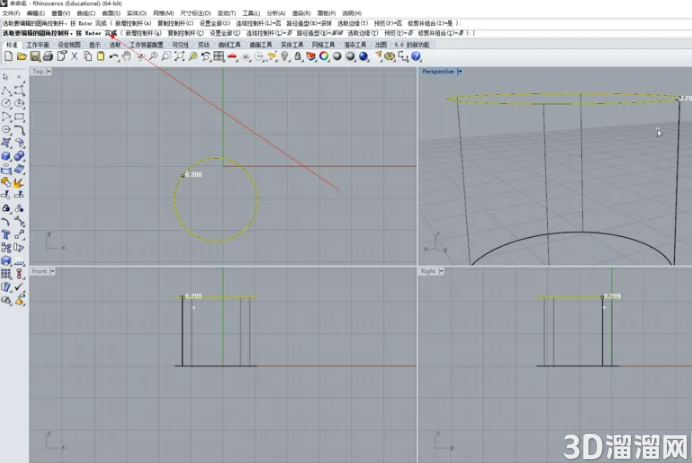Select the arrow pointer tool in the sidebar
The height and width of the screenshot is (463, 692).
pyautogui.click(x=6, y=77)
